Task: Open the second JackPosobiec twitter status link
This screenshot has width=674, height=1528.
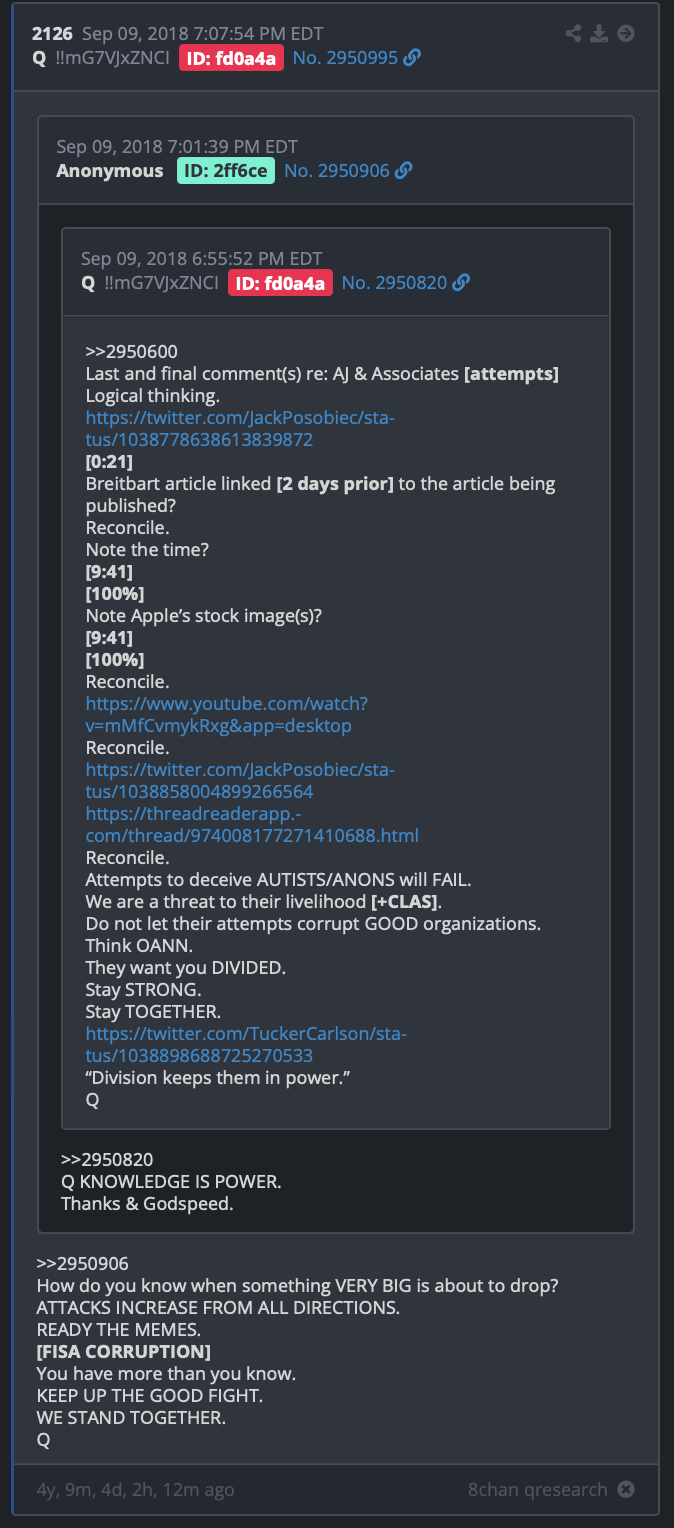Action: click(240, 780)
